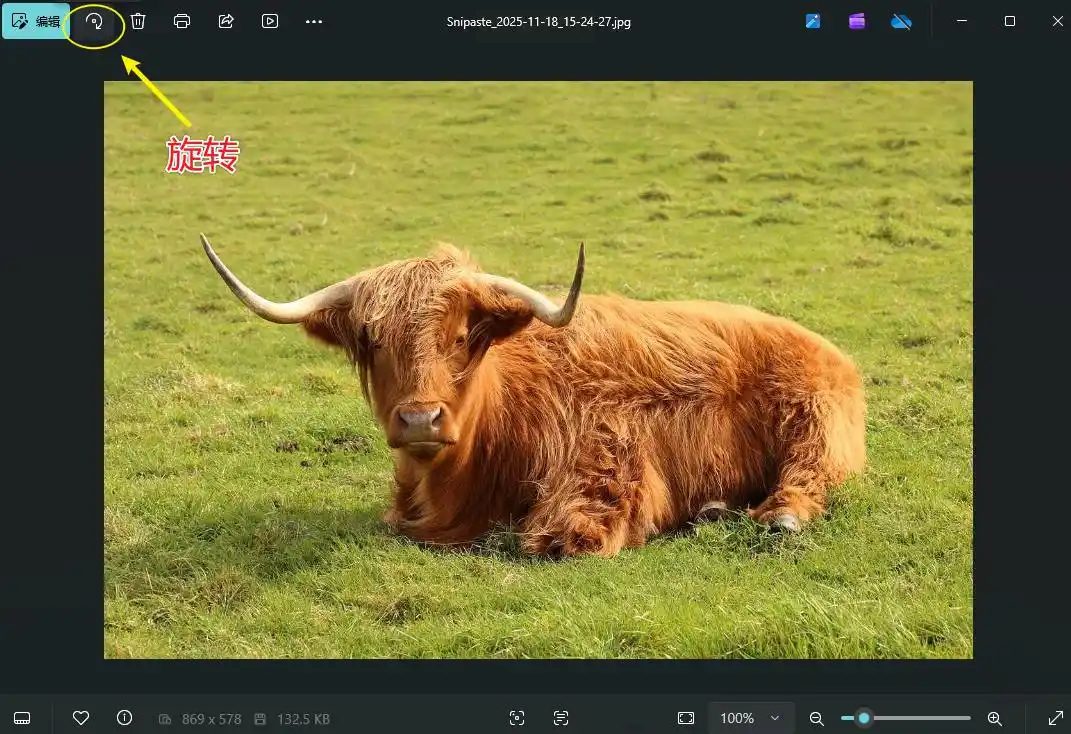This screenshot has height=734, width=1071.
Task: Open the three-dot more options menu
Action: point(314,21)
